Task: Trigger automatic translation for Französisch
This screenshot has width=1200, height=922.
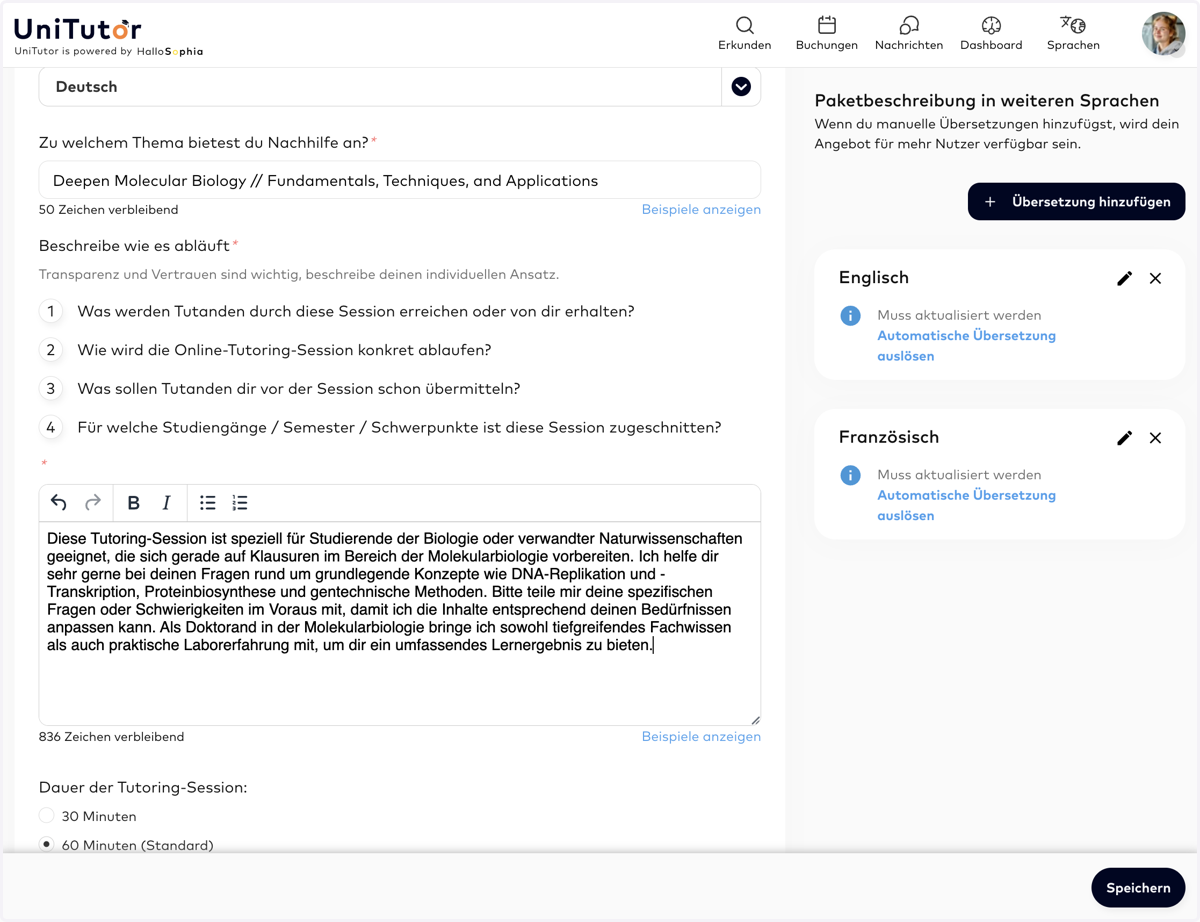Action: [x=966, y=505]
